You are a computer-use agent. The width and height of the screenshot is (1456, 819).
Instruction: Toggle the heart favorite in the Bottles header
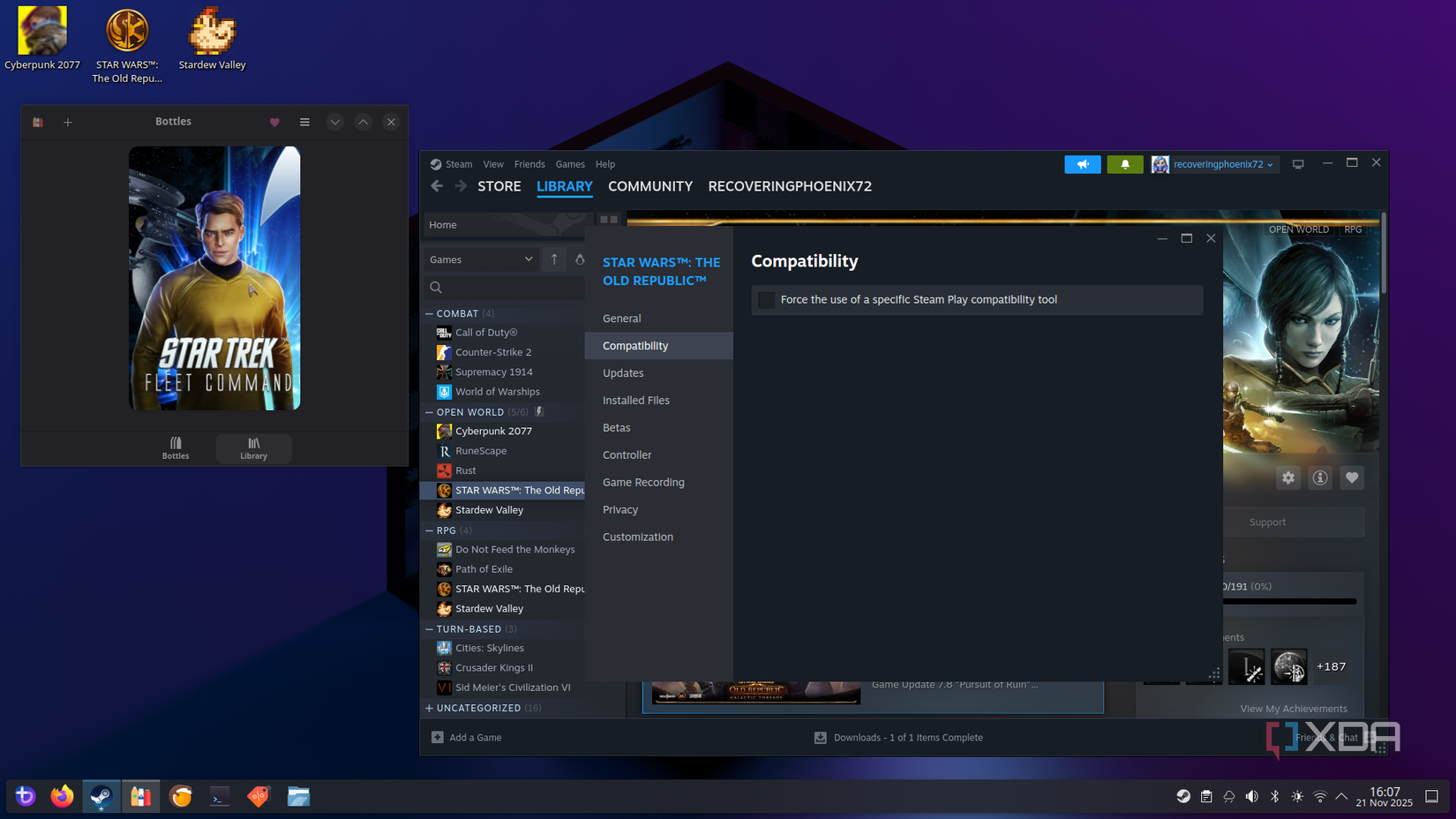(x=274, y=122)
